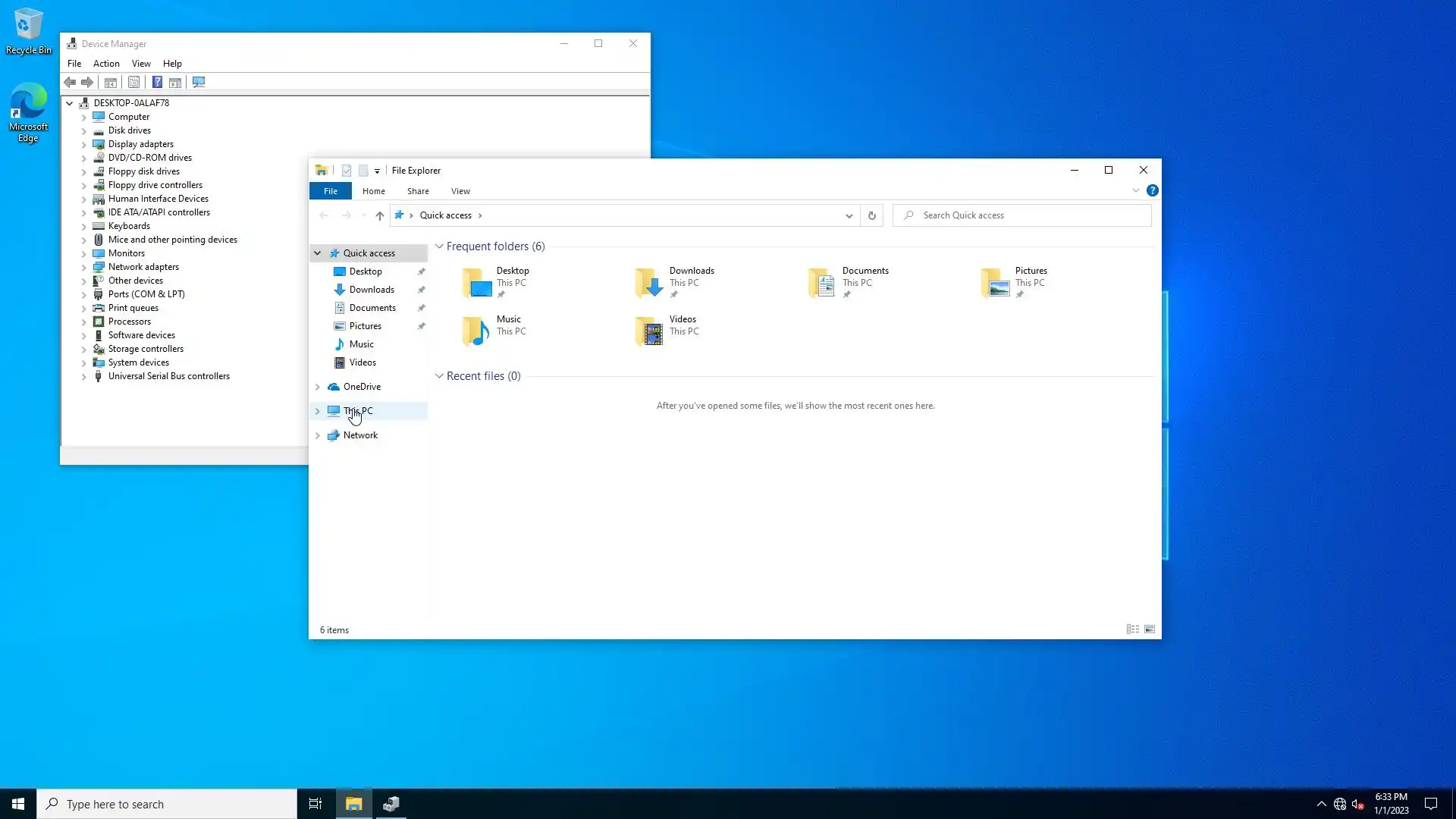
Task: Click the Up arrow in File Explorer
Action: 380,215
